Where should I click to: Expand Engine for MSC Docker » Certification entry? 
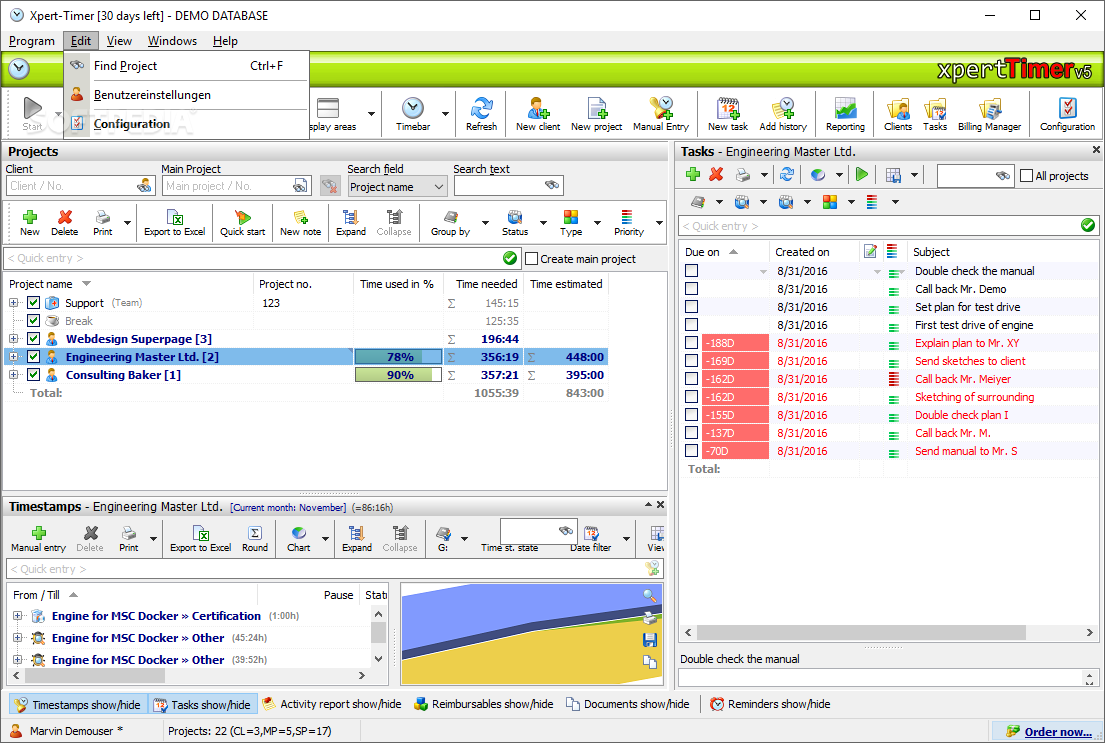pyautogui.click(x=18, y=615)
